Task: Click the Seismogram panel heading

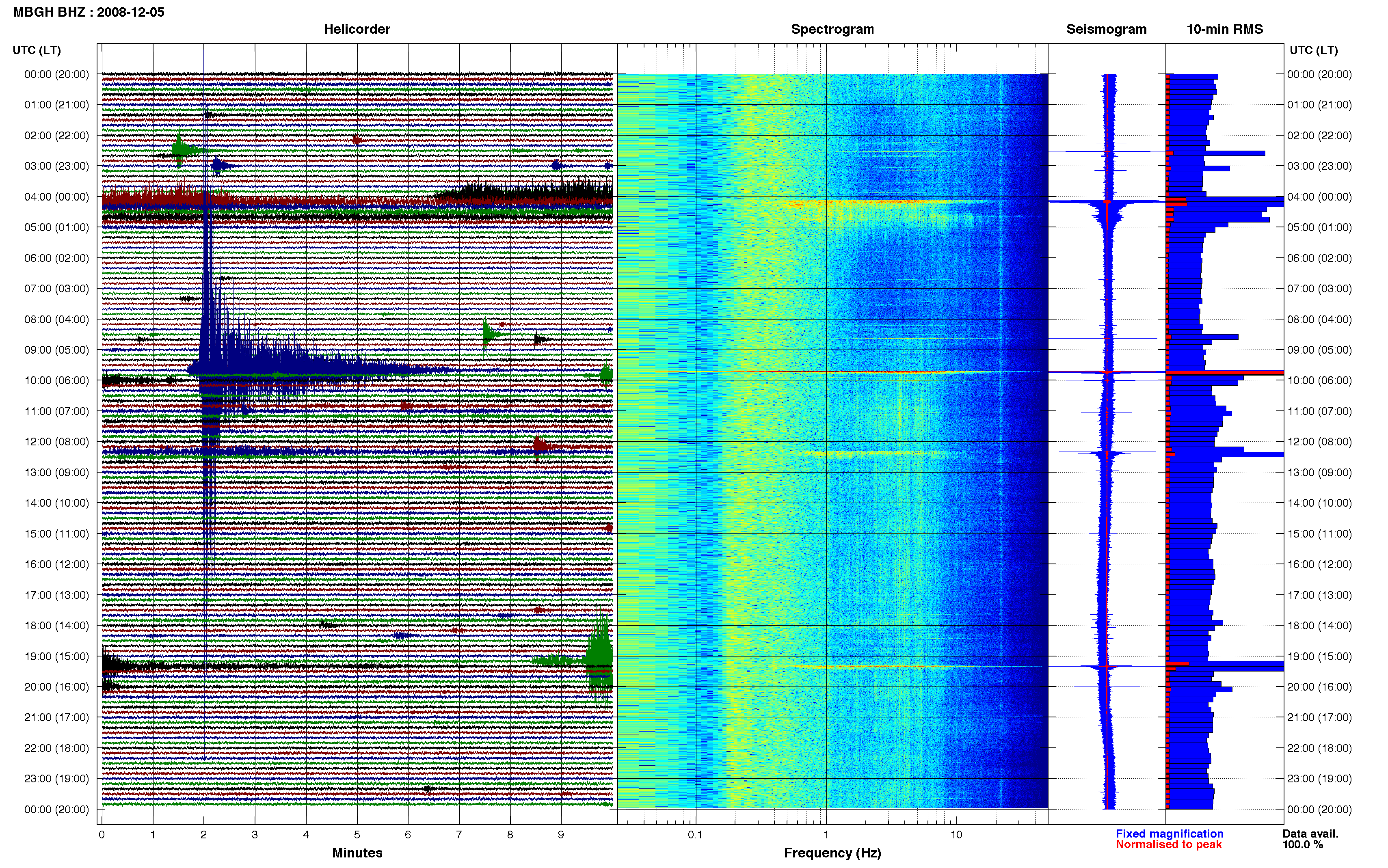Action: point(1106,29)
